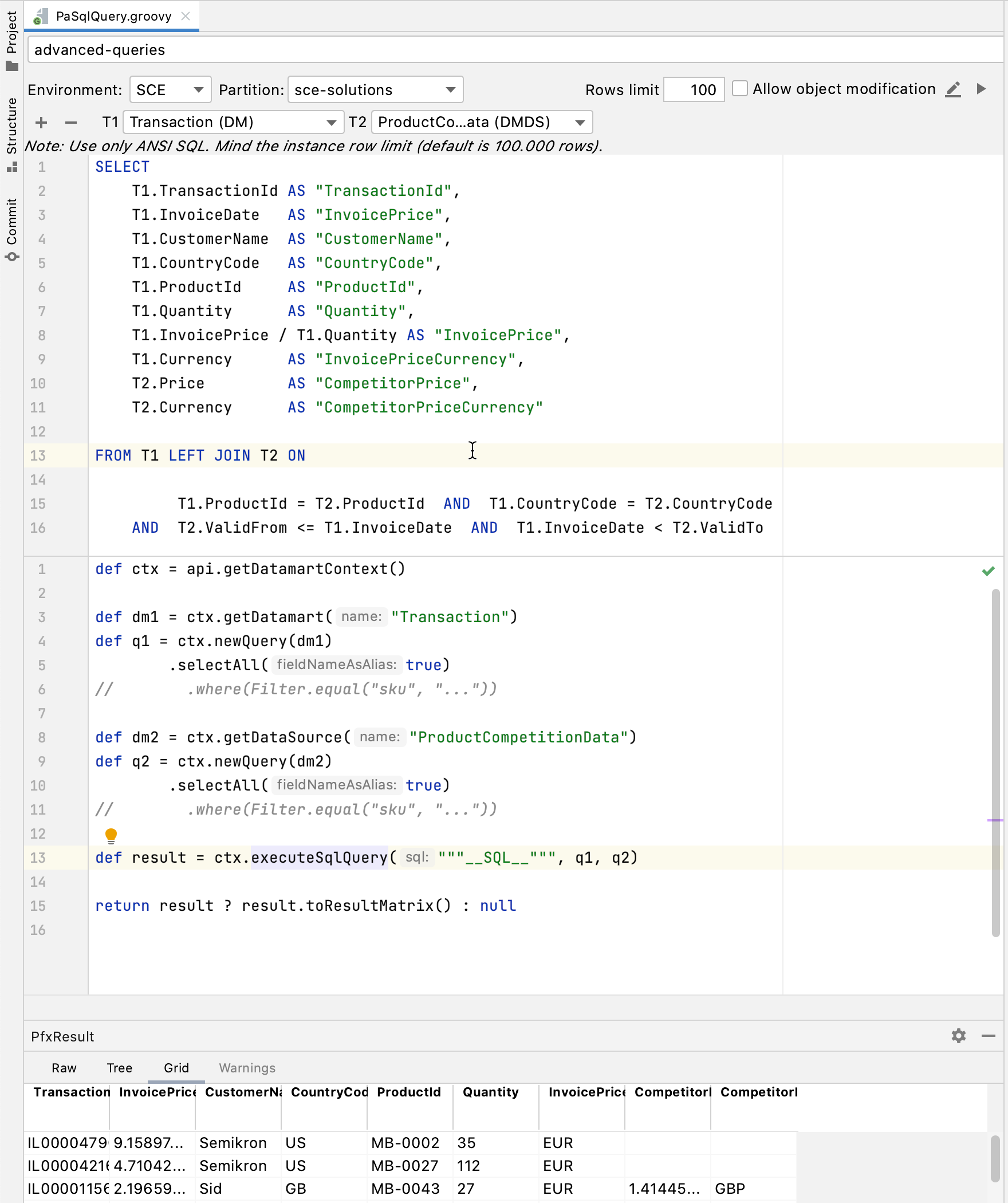The image size is (1008, 1203).
Task: Open the Structure tool window
Action: (11, 122)
